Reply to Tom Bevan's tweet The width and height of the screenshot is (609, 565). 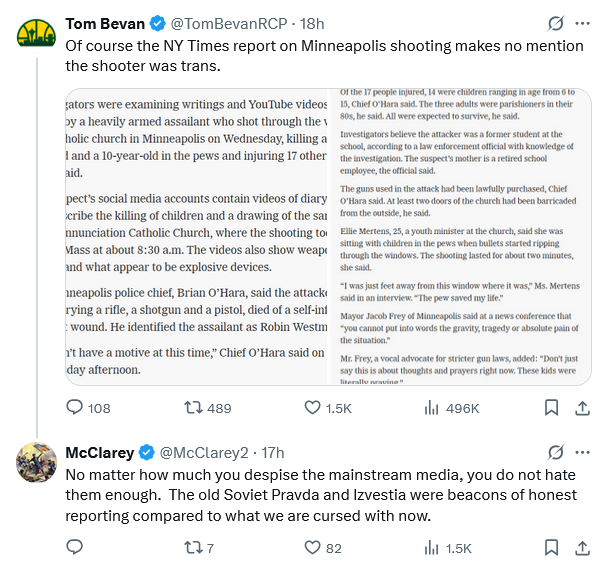point(74,407)
